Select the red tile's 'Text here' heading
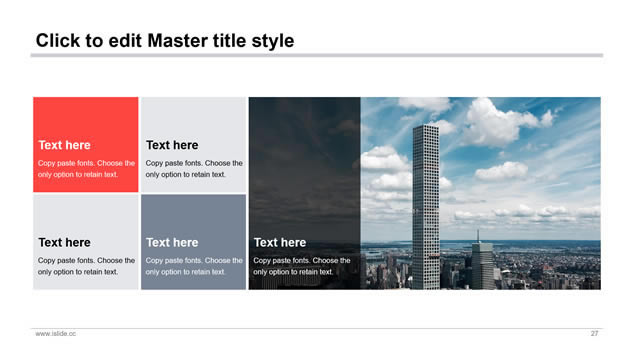The width and height of the screenshot is (635, 361). tap(64, 145)
